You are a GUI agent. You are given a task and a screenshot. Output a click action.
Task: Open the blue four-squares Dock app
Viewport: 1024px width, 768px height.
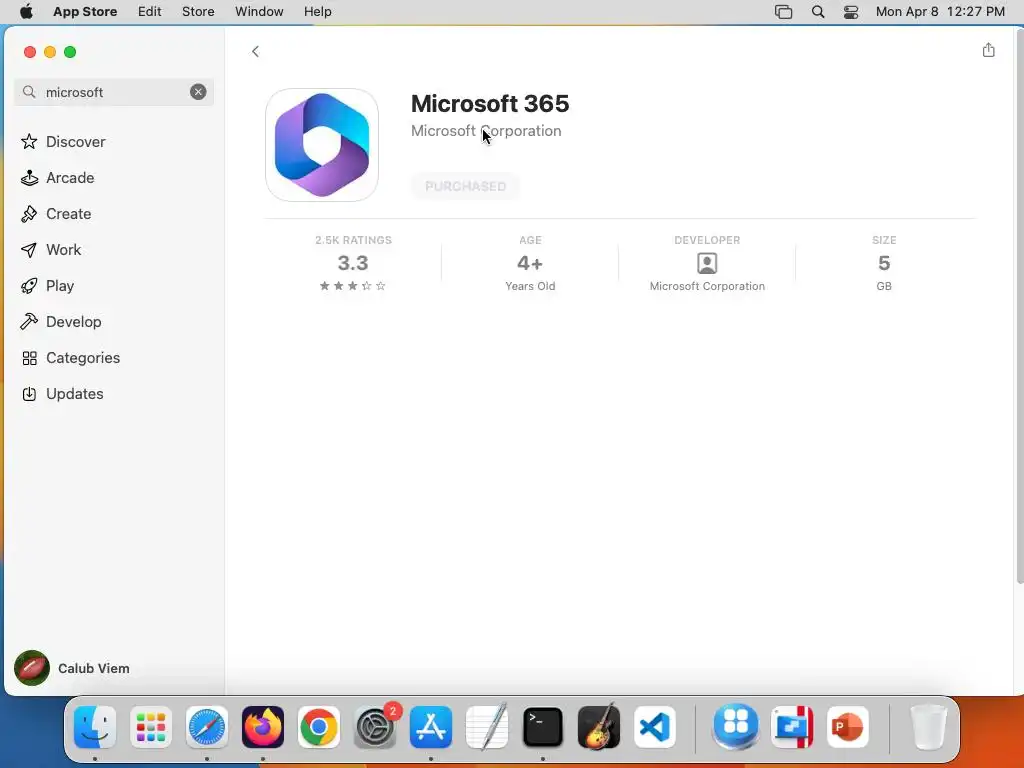click(x=736, y=727)
